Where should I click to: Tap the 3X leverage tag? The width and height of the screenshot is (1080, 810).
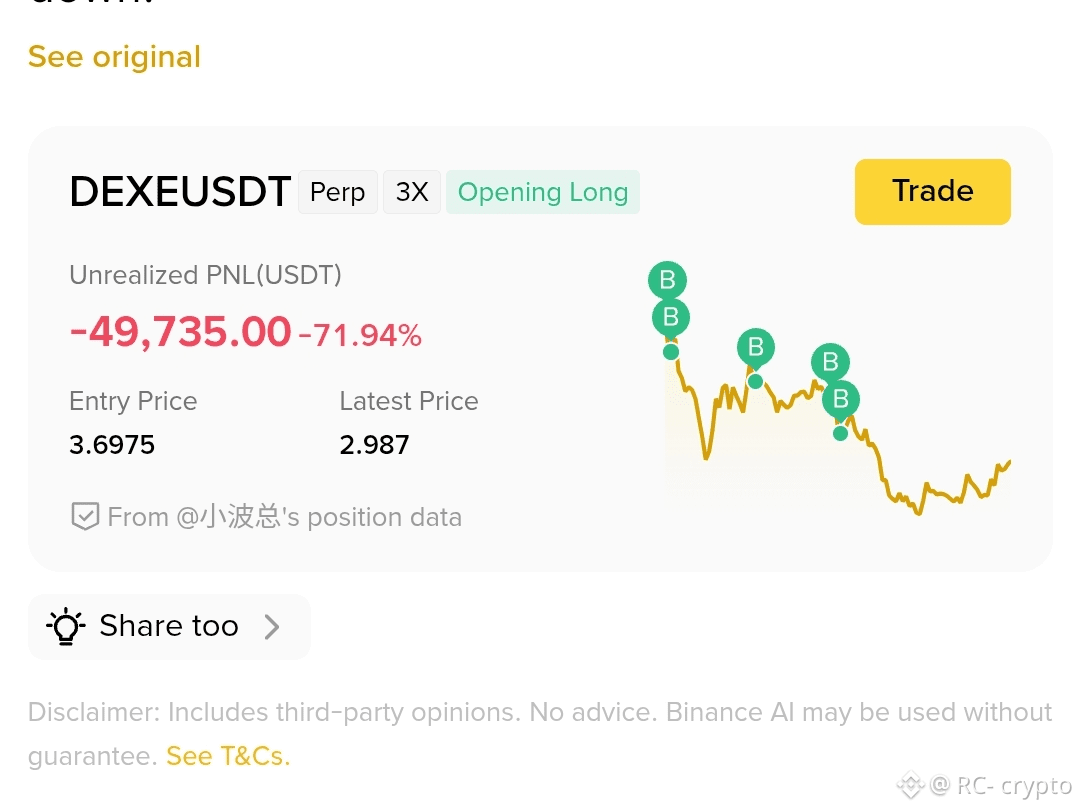click(412, 191)
